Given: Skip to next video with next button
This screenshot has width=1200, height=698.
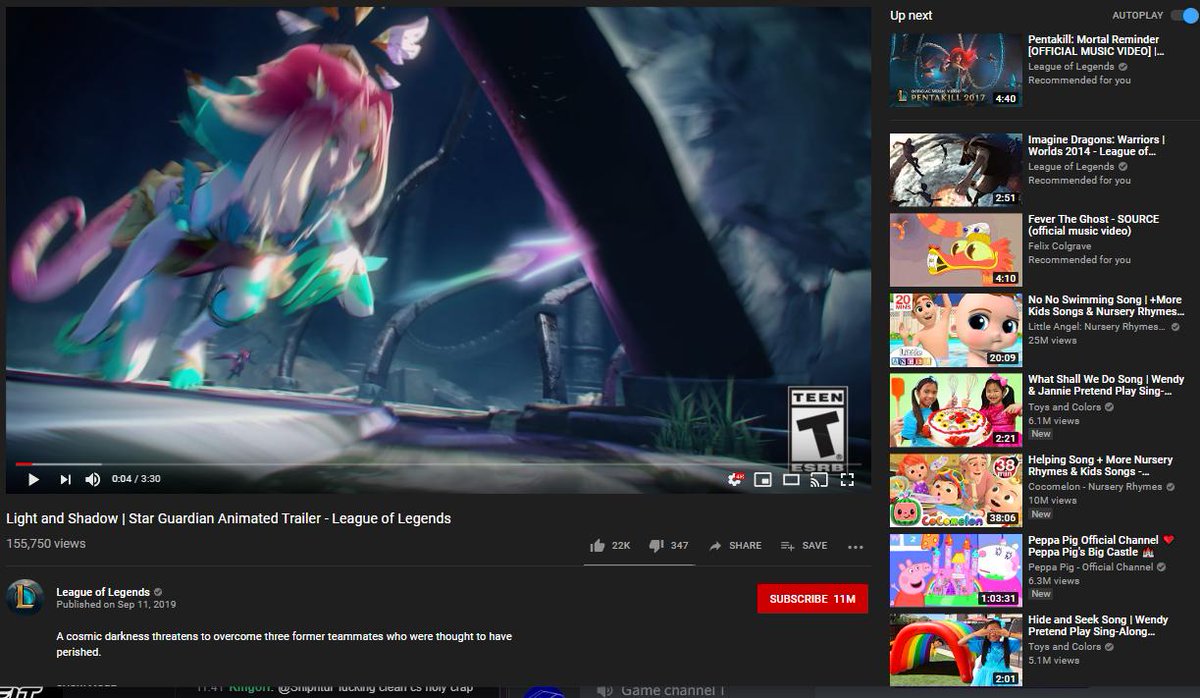Looking at the screenshot, I should pos(65,480).
